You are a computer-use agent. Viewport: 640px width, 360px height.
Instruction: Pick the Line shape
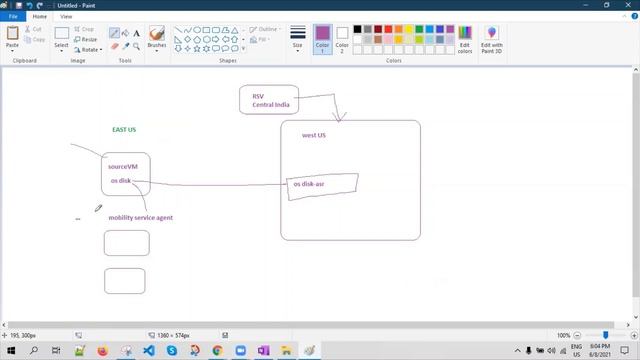point(178,30)
